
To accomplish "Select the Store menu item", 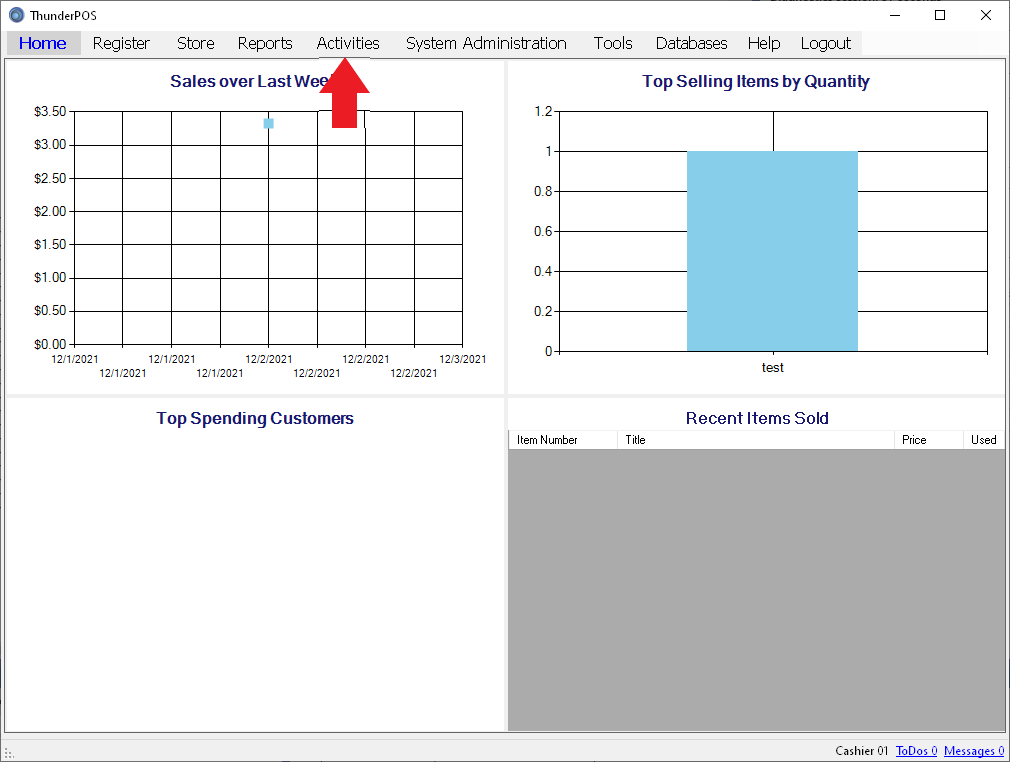I will coord(196,43).
